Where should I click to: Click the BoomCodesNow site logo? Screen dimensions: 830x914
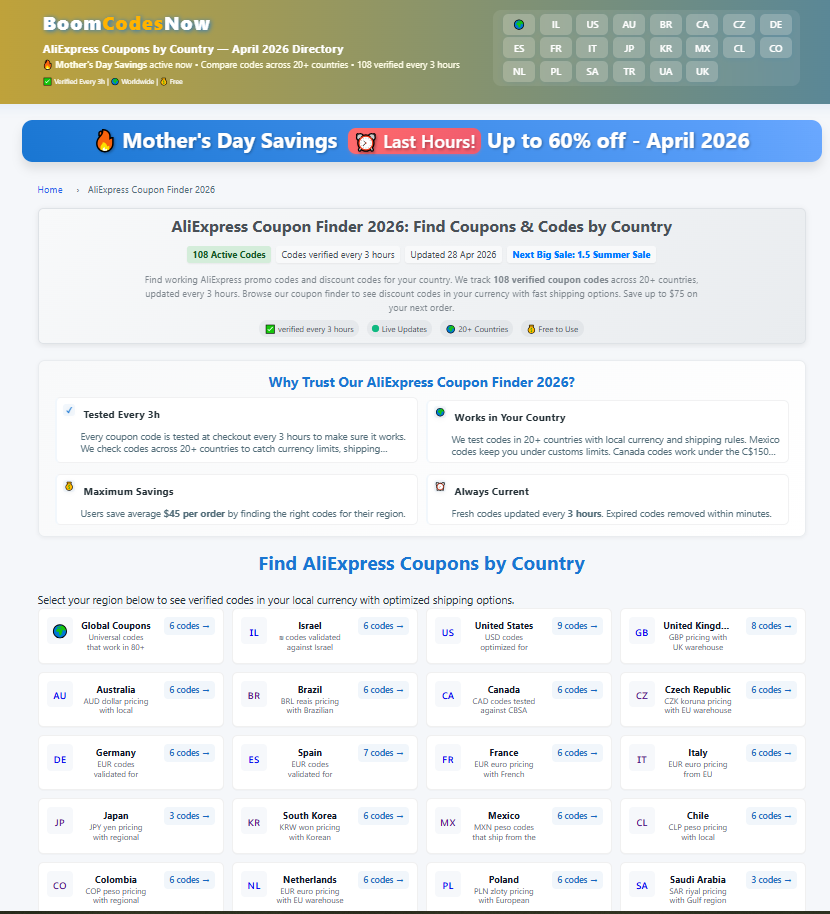coord(126,24)
